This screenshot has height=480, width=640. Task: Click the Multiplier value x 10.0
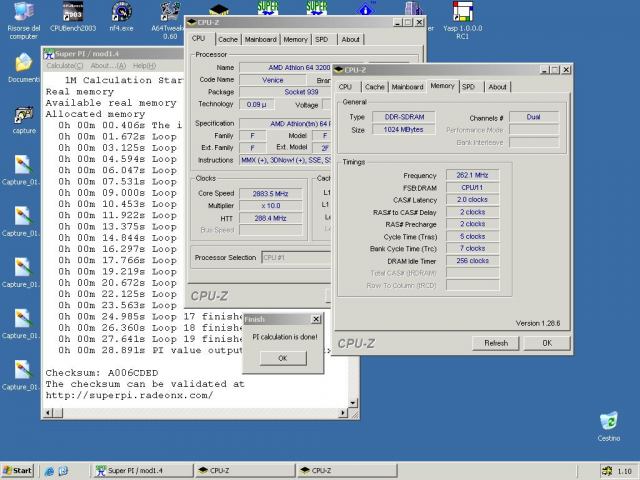click(x=271, y=206)
